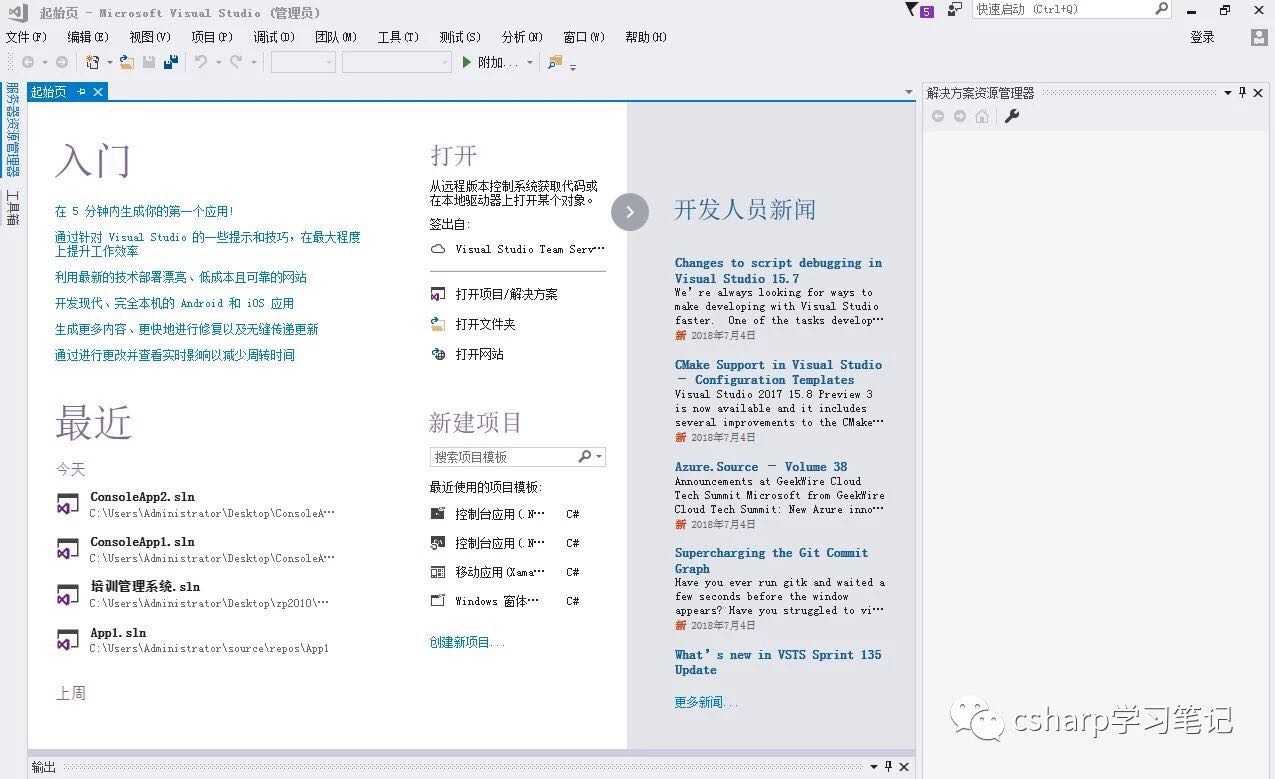The image size is (1275, 779).
Task: Click the 登录 sign-in button
Action: click(1202, 37)
